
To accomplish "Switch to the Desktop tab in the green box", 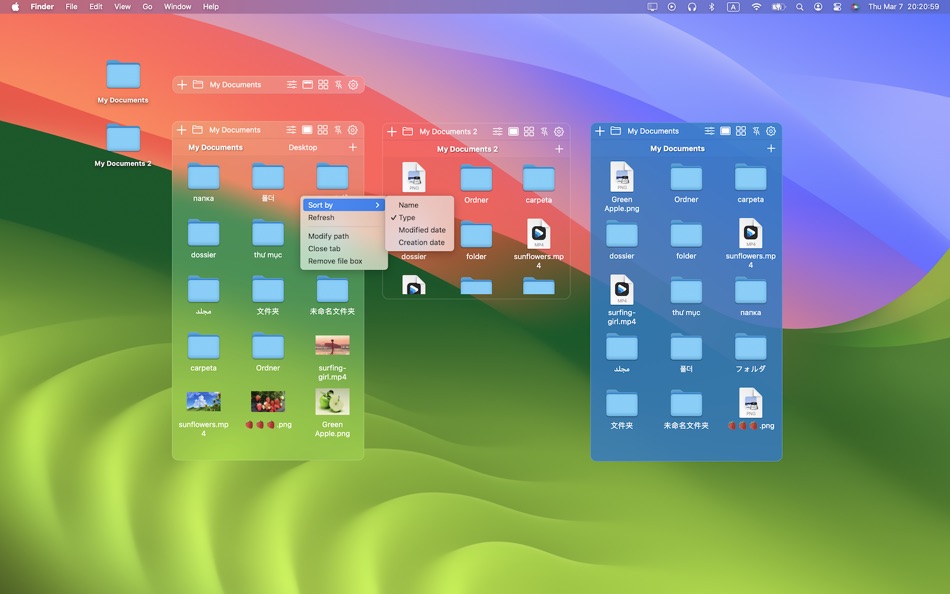I will tap(302, 147).
